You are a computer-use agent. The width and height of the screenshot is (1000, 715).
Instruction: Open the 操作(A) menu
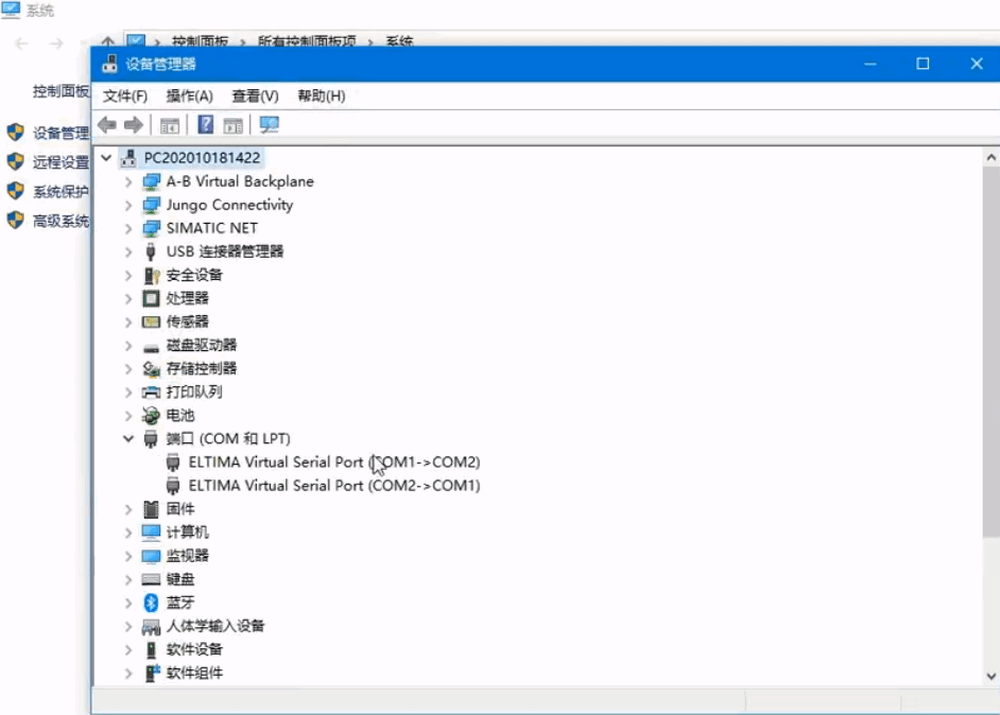point(189,96)
